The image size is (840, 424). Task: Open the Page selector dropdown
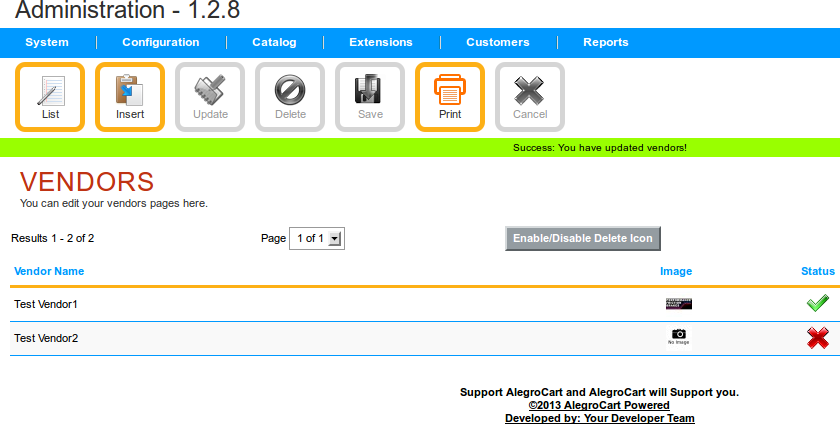point(317,239)
